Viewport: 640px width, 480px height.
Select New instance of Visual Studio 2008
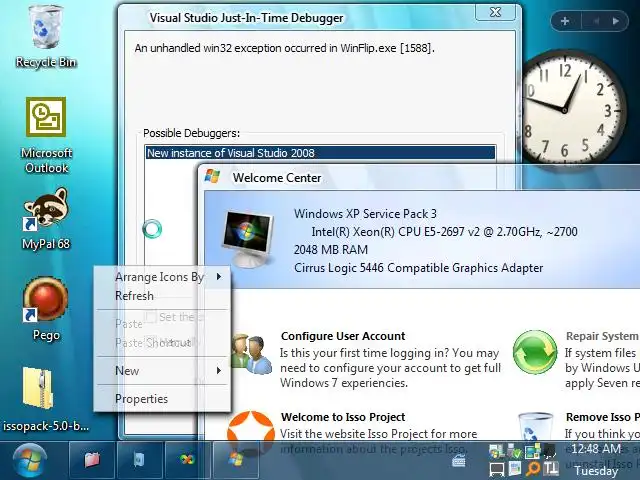point(321,153)
